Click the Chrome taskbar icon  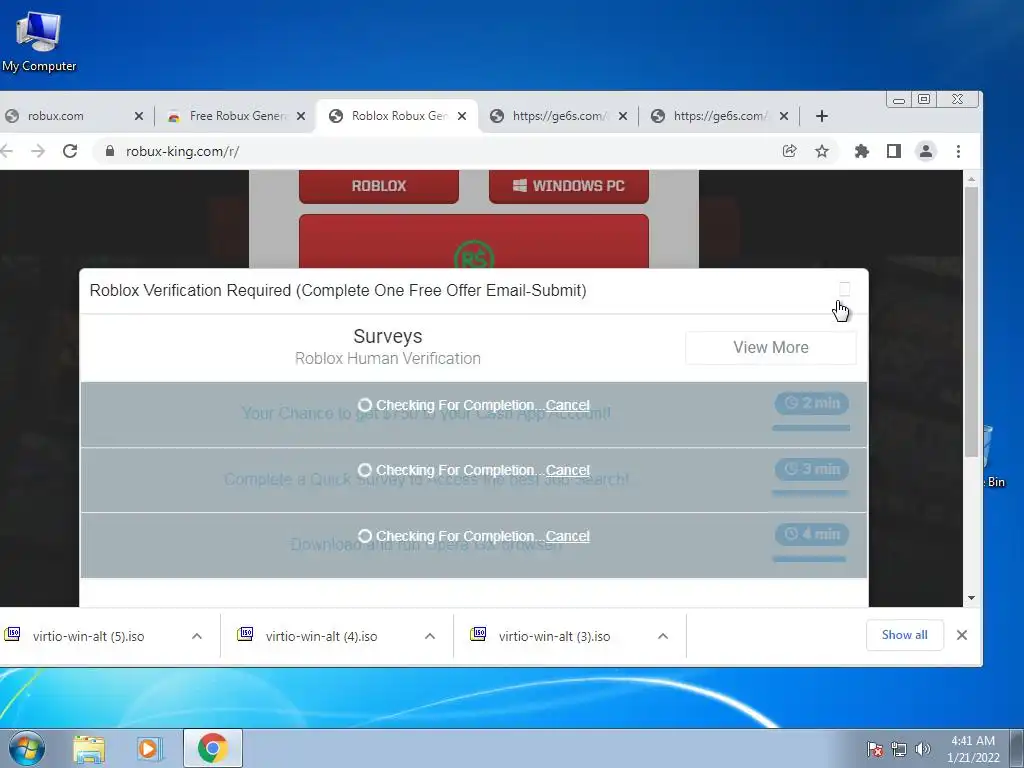(x=213, y=748)
